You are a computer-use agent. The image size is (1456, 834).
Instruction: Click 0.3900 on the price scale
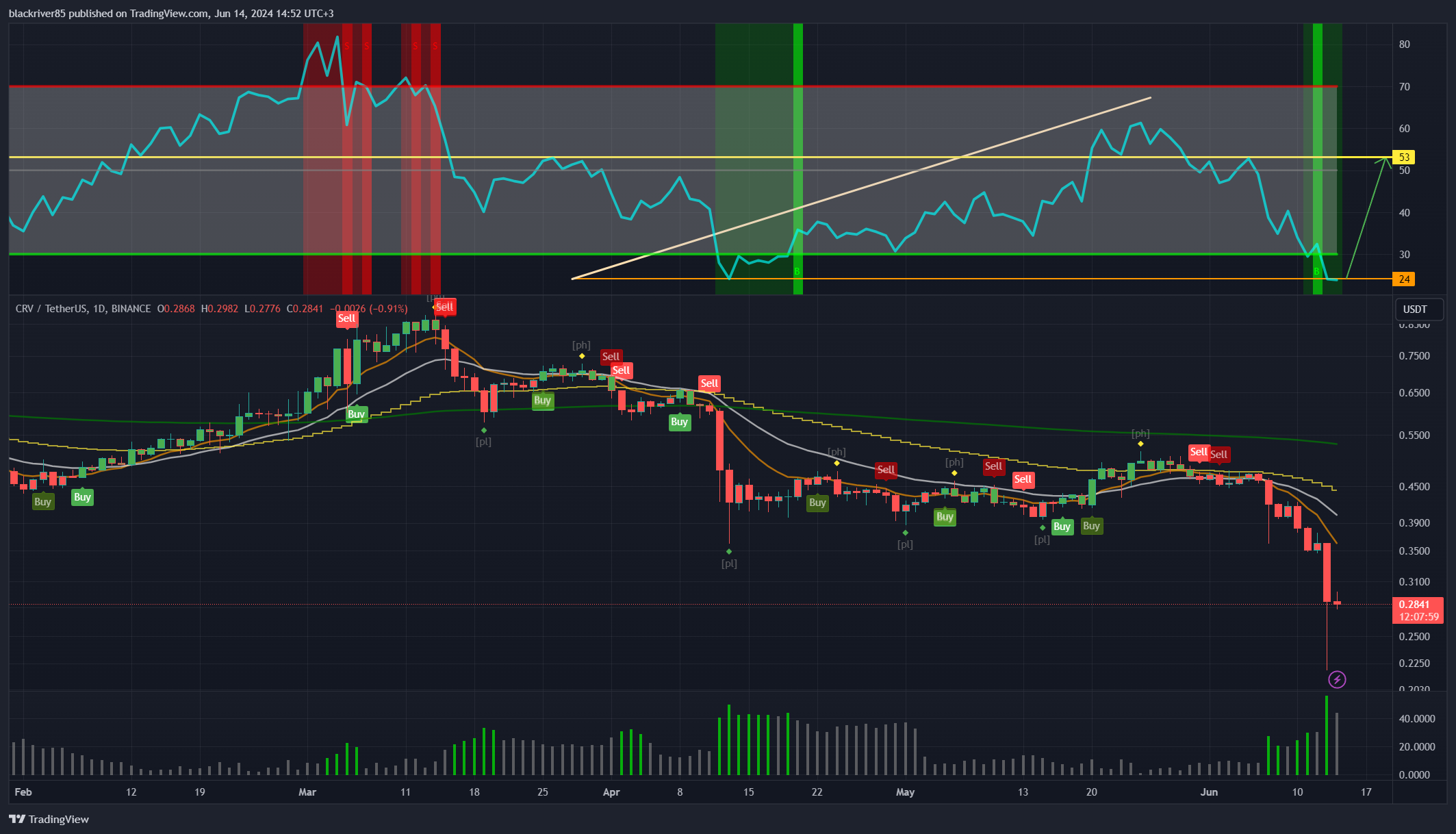(x=1414, y=523)
